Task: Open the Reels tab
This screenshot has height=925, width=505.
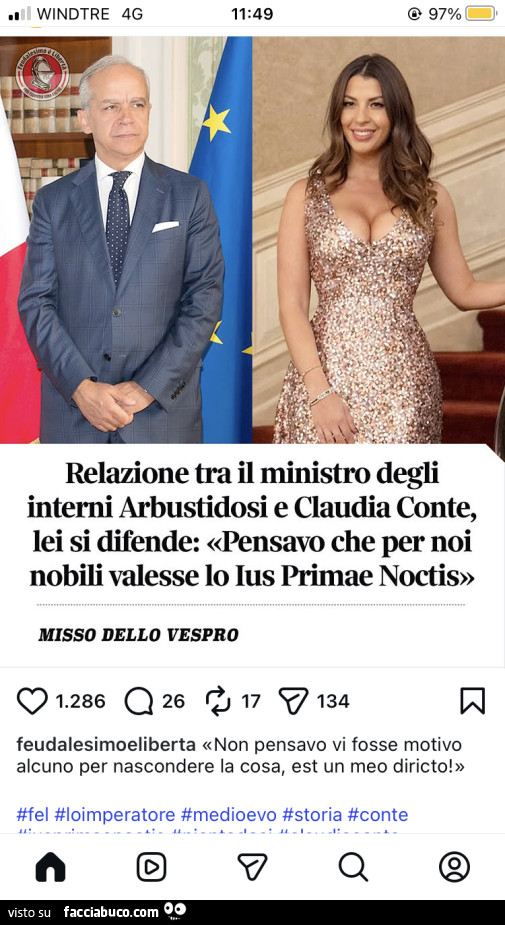Action: point(152,867)
